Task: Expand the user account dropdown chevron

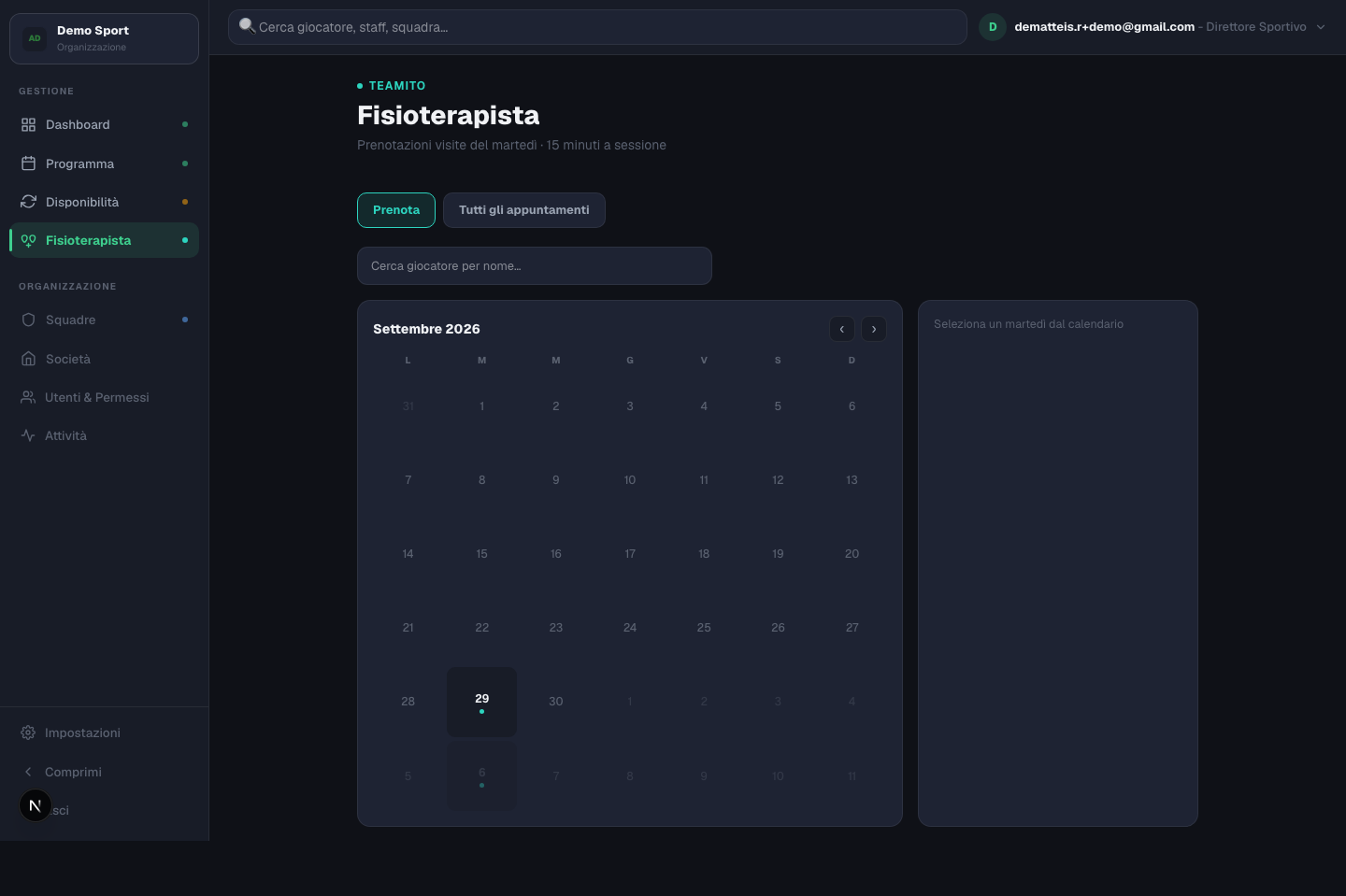Action: [1321, 27]
